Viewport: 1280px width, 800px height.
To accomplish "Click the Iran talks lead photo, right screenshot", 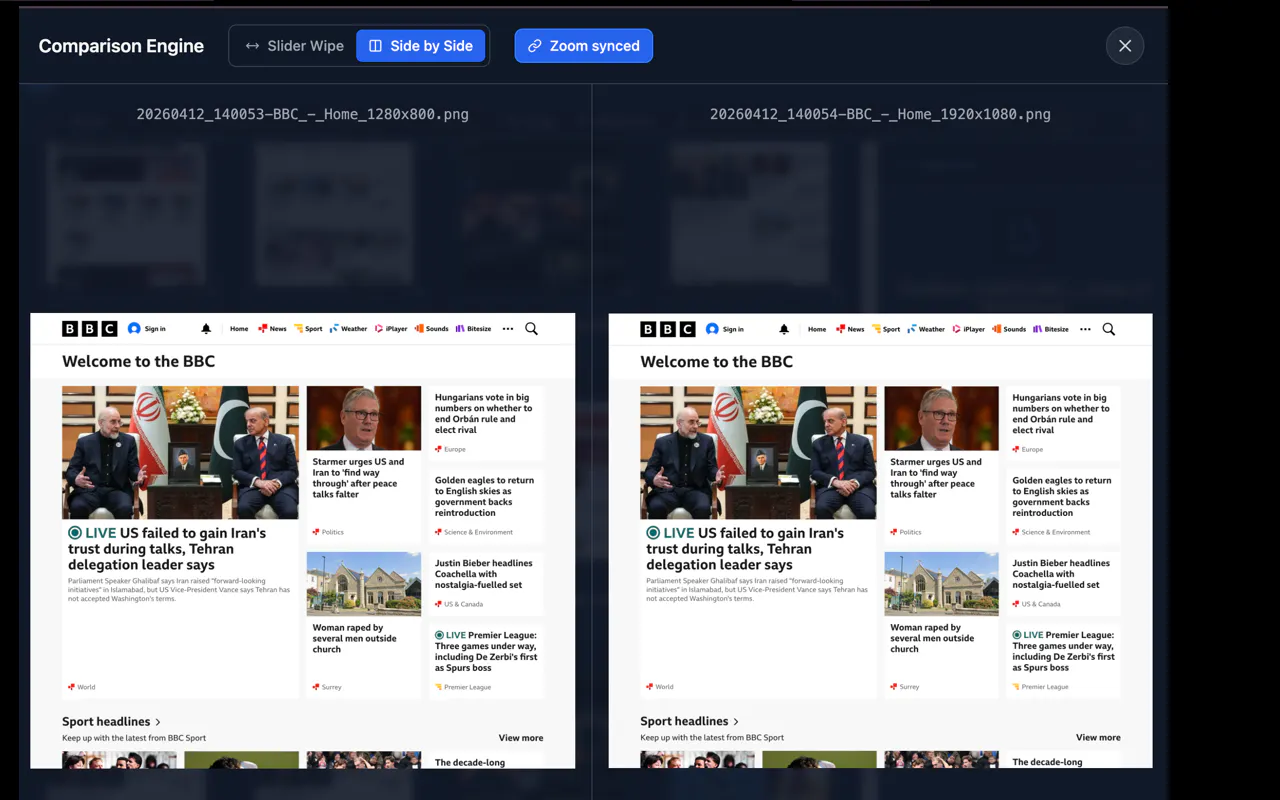I will [x=758, y=453].
